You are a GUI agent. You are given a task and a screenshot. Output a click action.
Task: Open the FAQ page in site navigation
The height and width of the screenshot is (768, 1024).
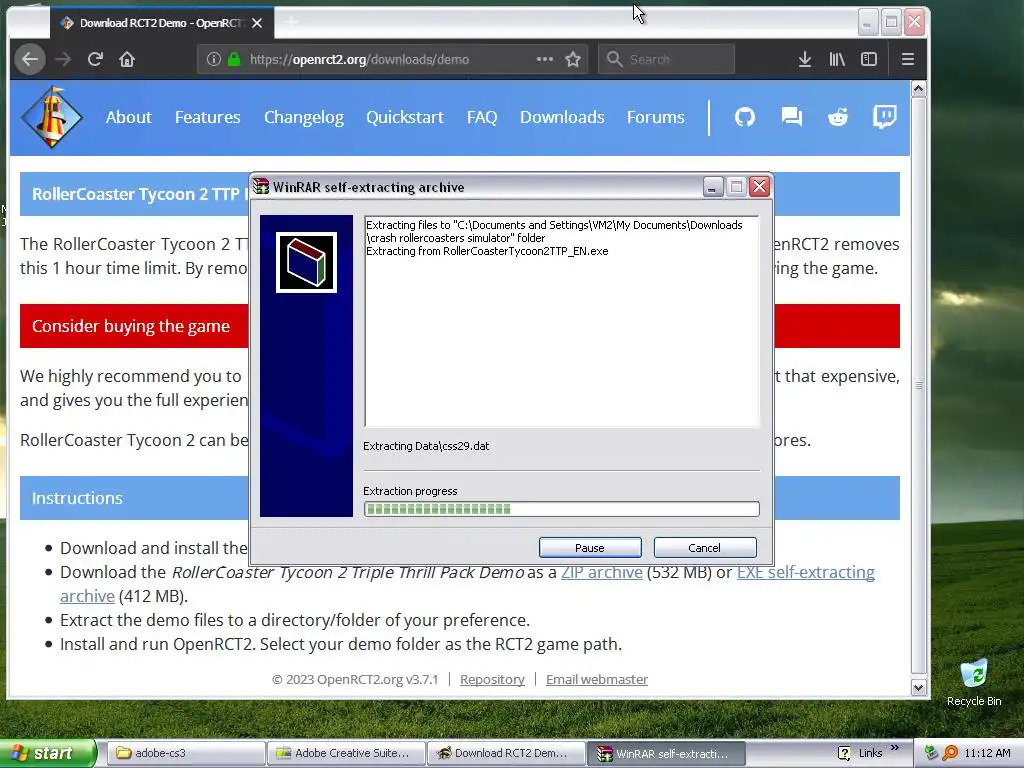click(x=482, y=117)
